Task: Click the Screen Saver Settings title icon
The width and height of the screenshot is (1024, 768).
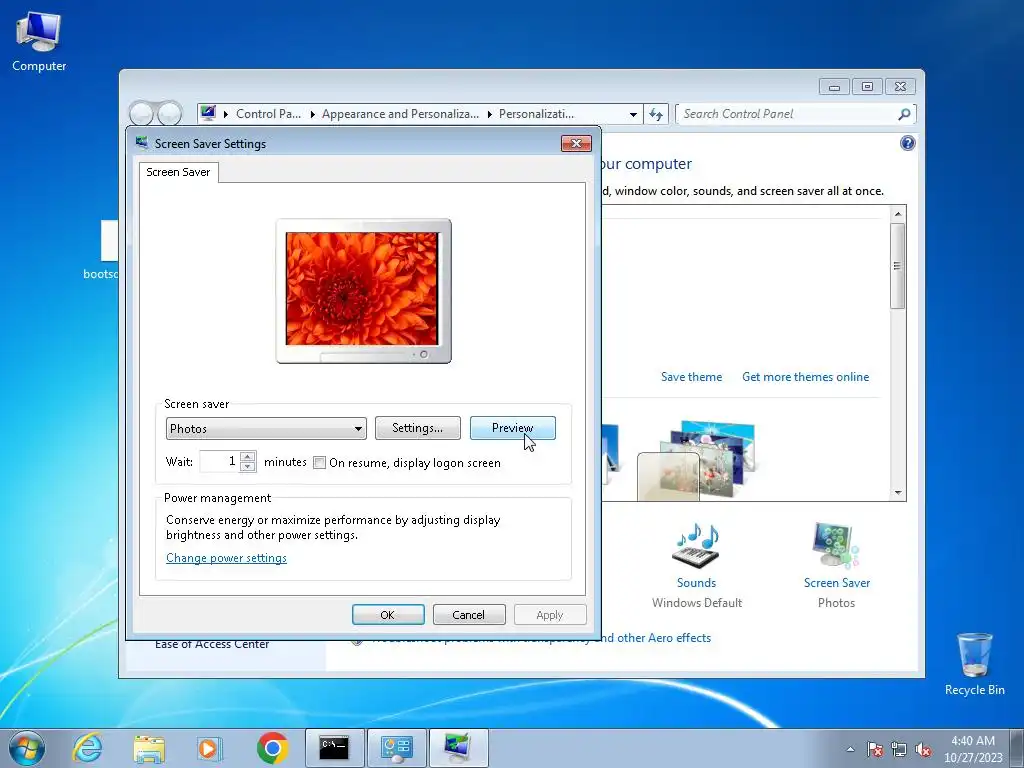Action: click(x=142, y=142)
